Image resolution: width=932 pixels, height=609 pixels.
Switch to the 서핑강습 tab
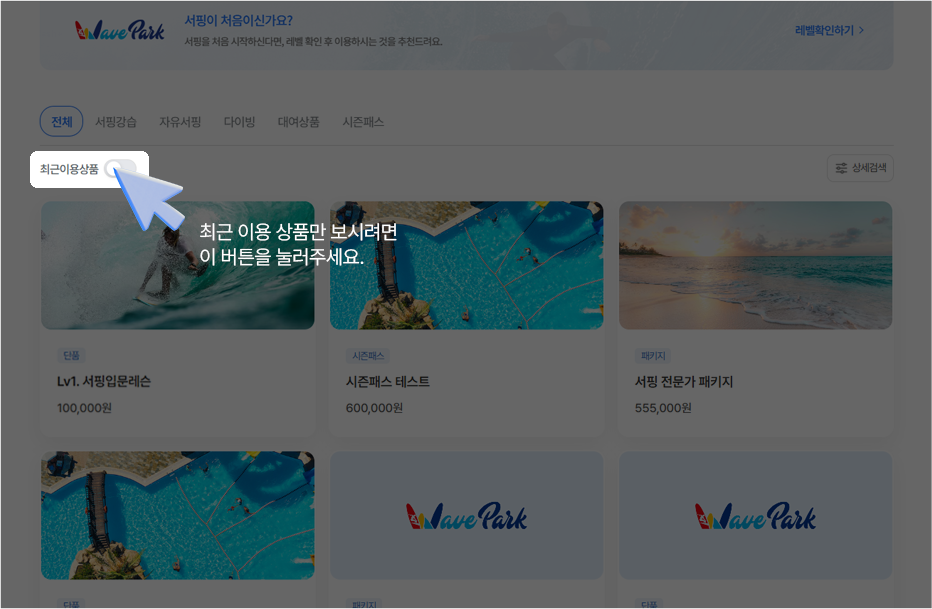pos(118,121)
